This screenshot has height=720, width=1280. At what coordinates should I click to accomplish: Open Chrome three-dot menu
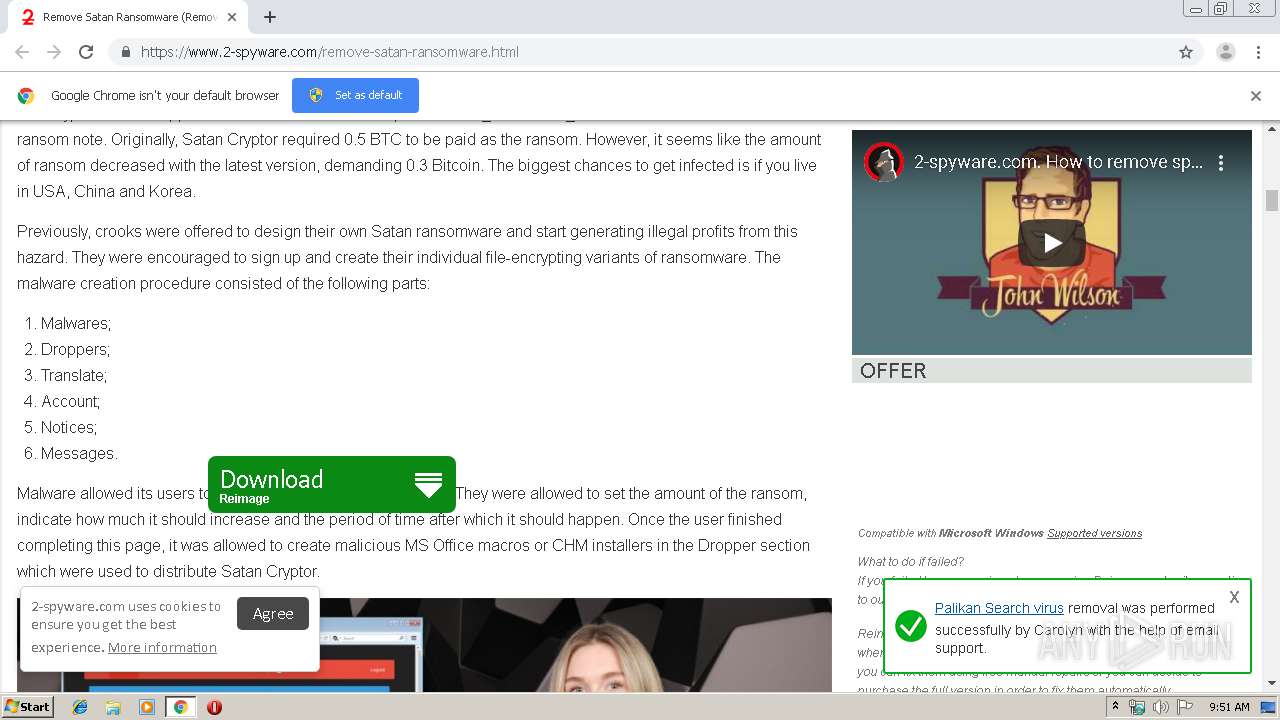pyautogui.click(x=1258, y=52)
